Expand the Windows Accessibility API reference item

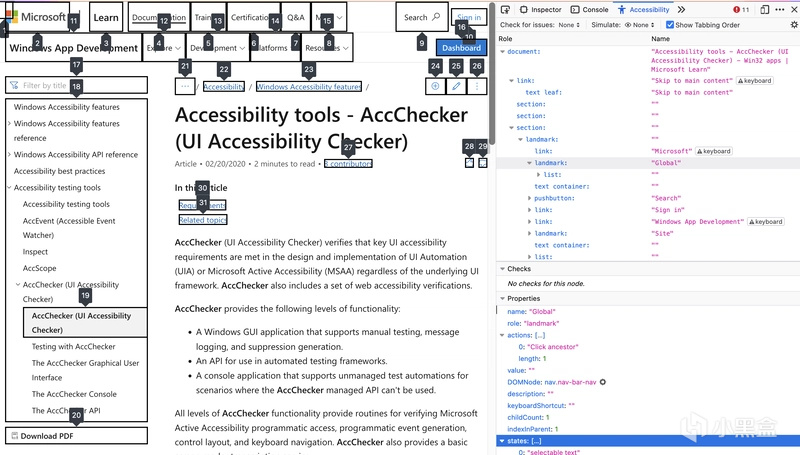point(9,155)
